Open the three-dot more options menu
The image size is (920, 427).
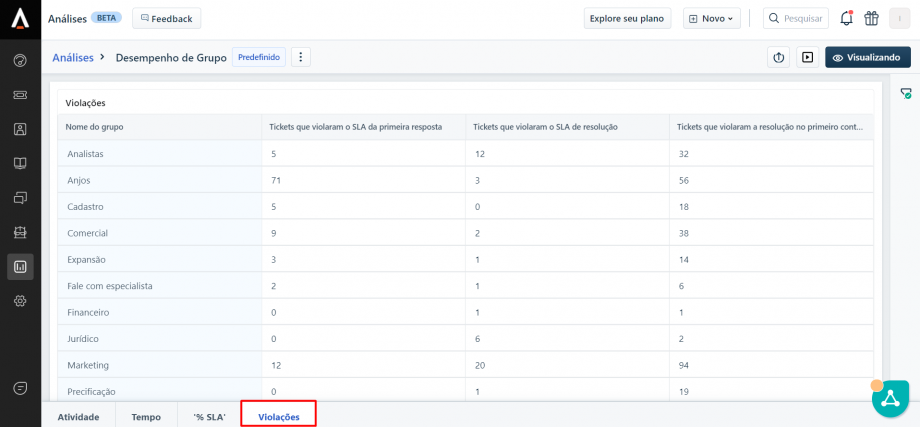point(301,58)
